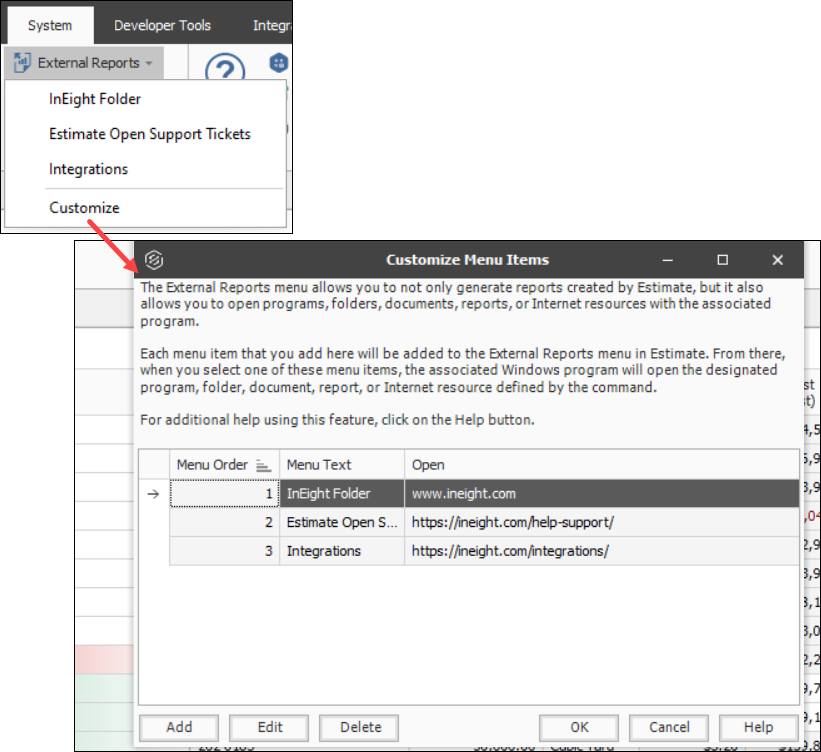Confirm changes with the OK button
This screenshot has height=752, width=821.
click(579, 727)
